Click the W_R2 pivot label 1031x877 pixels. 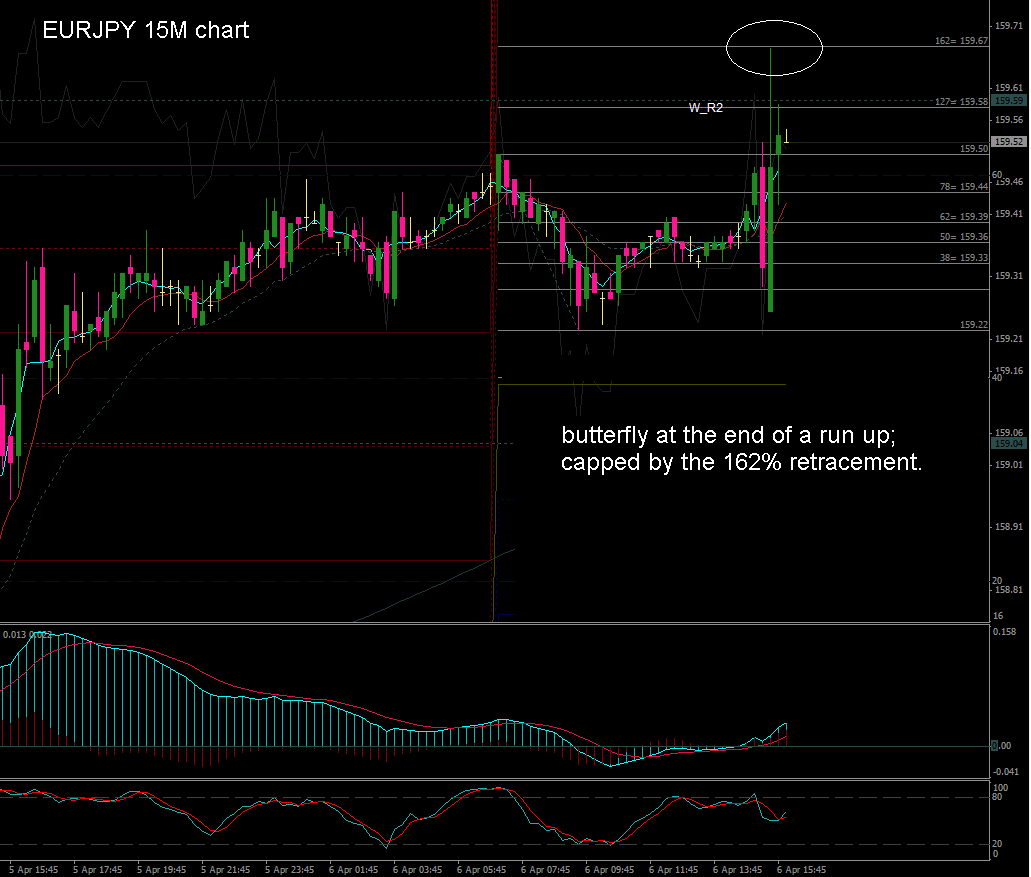pyautogui.click(x=706, y=108)
